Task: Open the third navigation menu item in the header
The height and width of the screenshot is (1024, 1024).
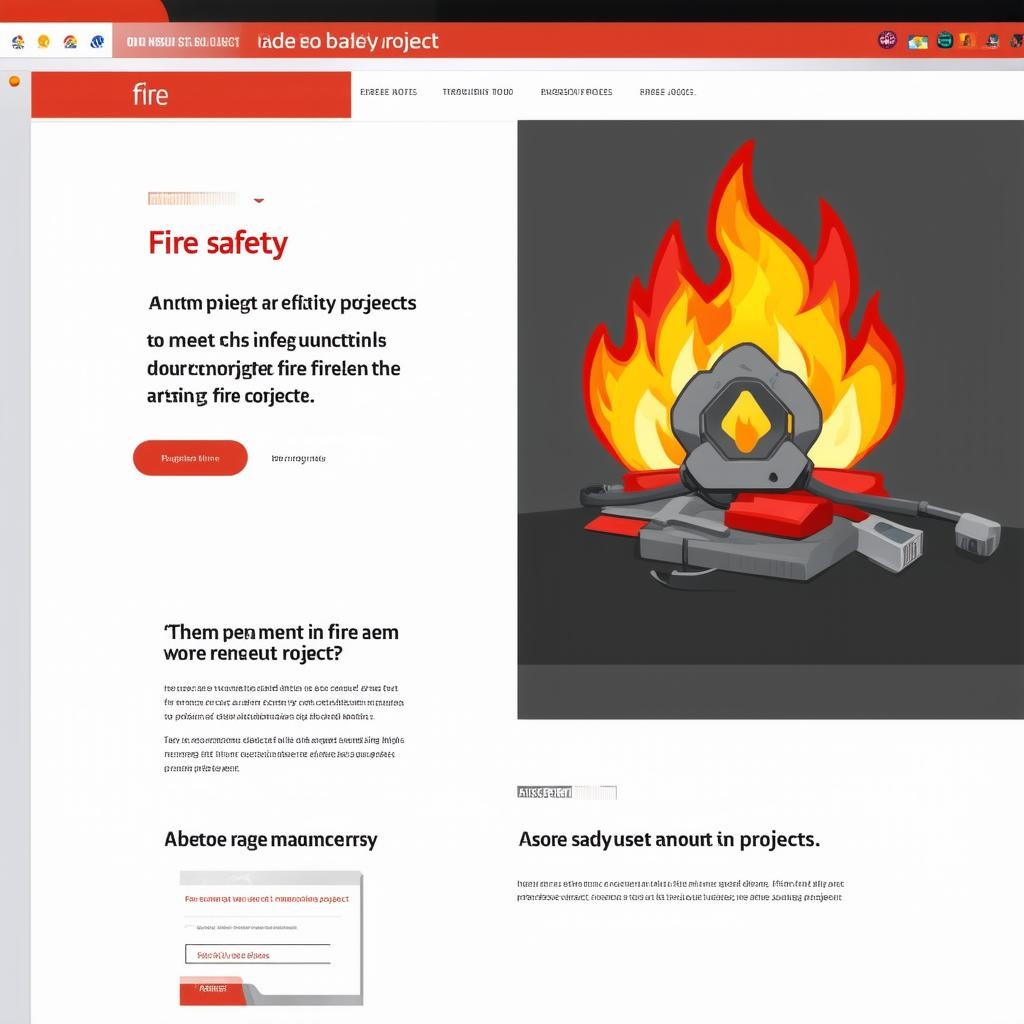Action: coord(576,92)
